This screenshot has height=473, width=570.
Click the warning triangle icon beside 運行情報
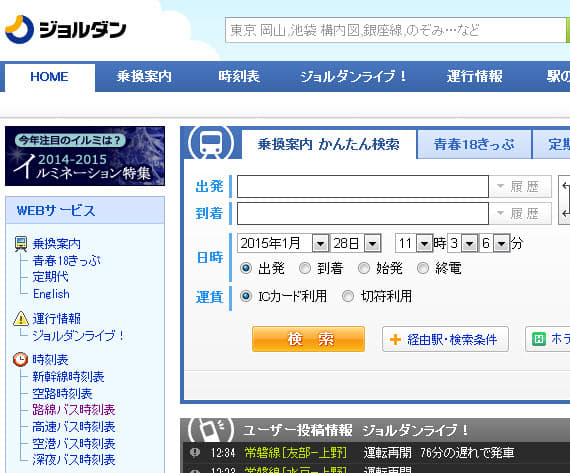click(x=21, y=318)
